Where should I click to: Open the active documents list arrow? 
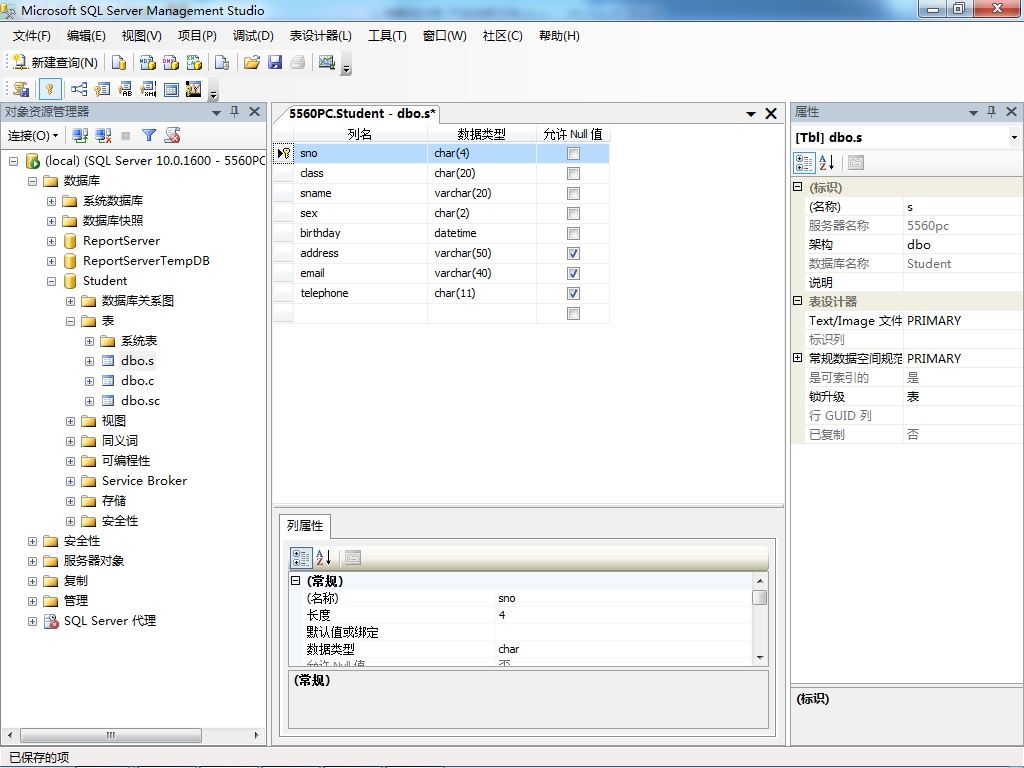click(751, 114)
